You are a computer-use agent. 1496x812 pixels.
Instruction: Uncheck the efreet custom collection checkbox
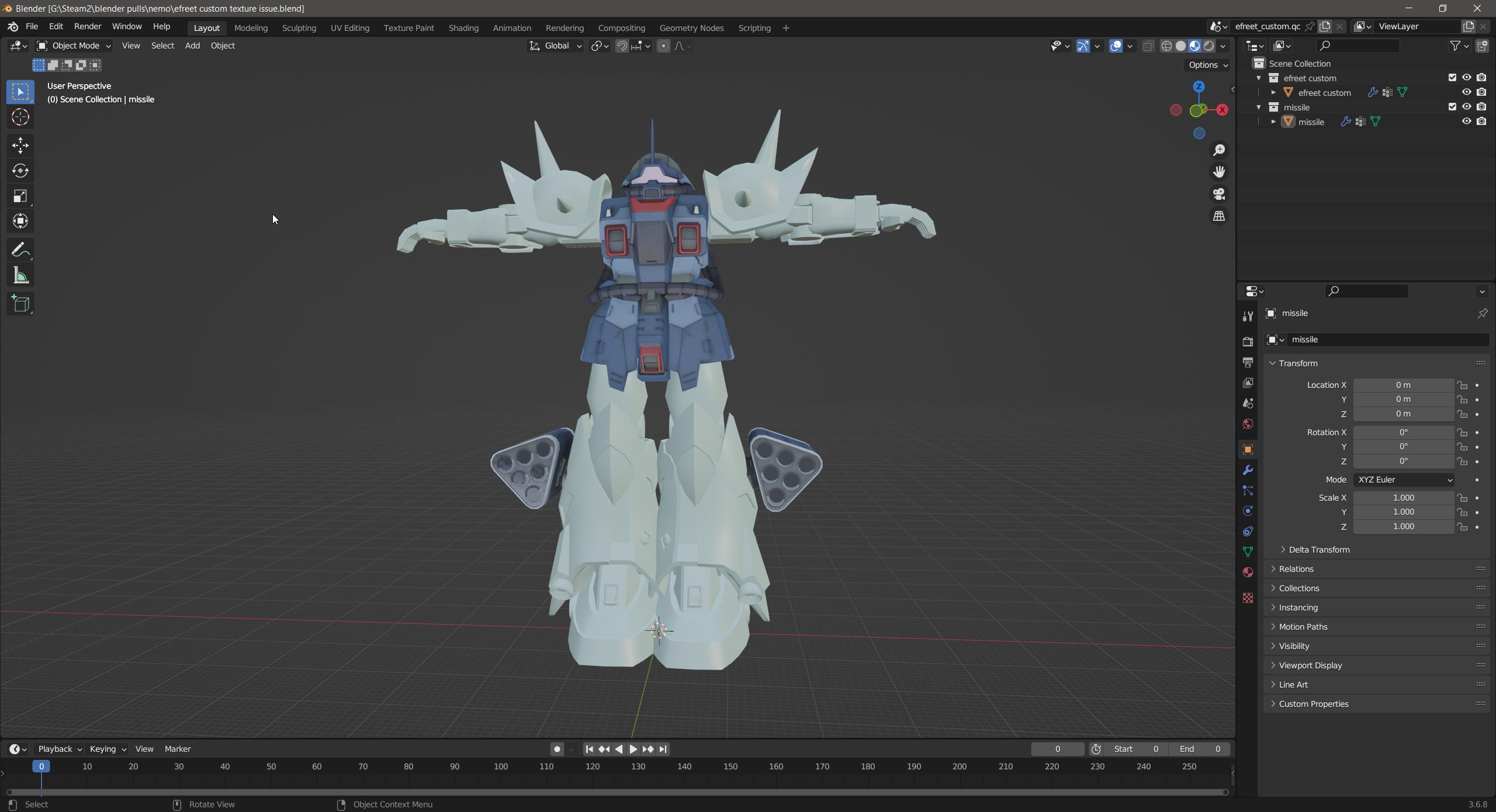pos(1452,78)
